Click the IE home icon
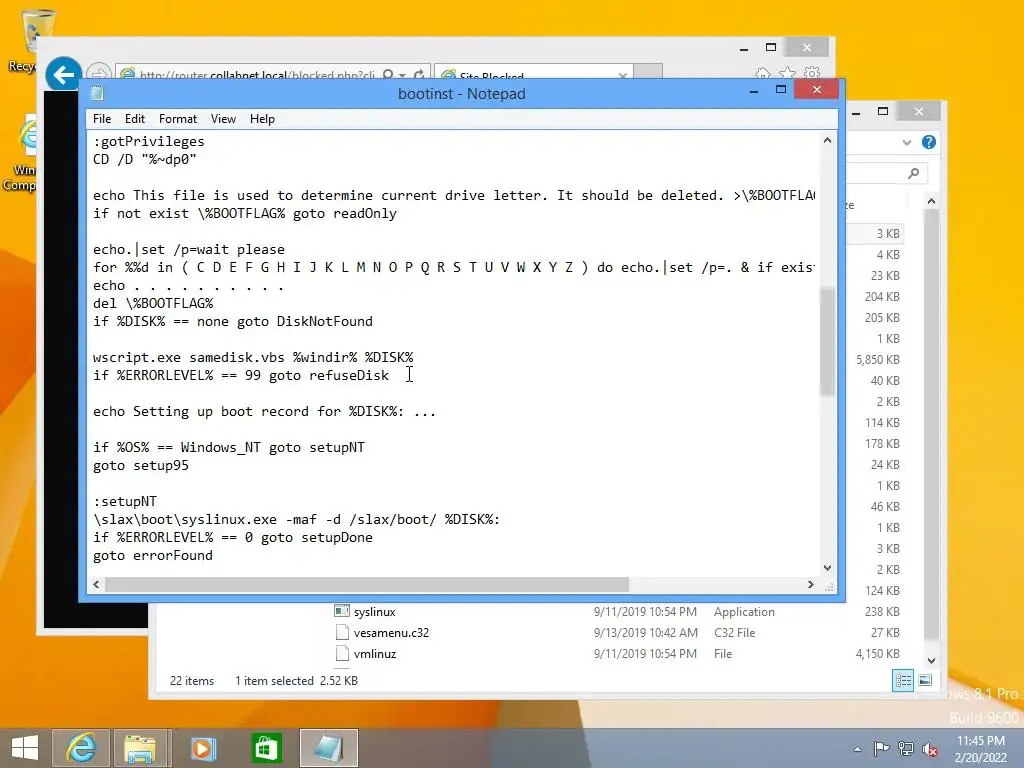Screen dimensions: 1024x768 (x=763, y=74)
